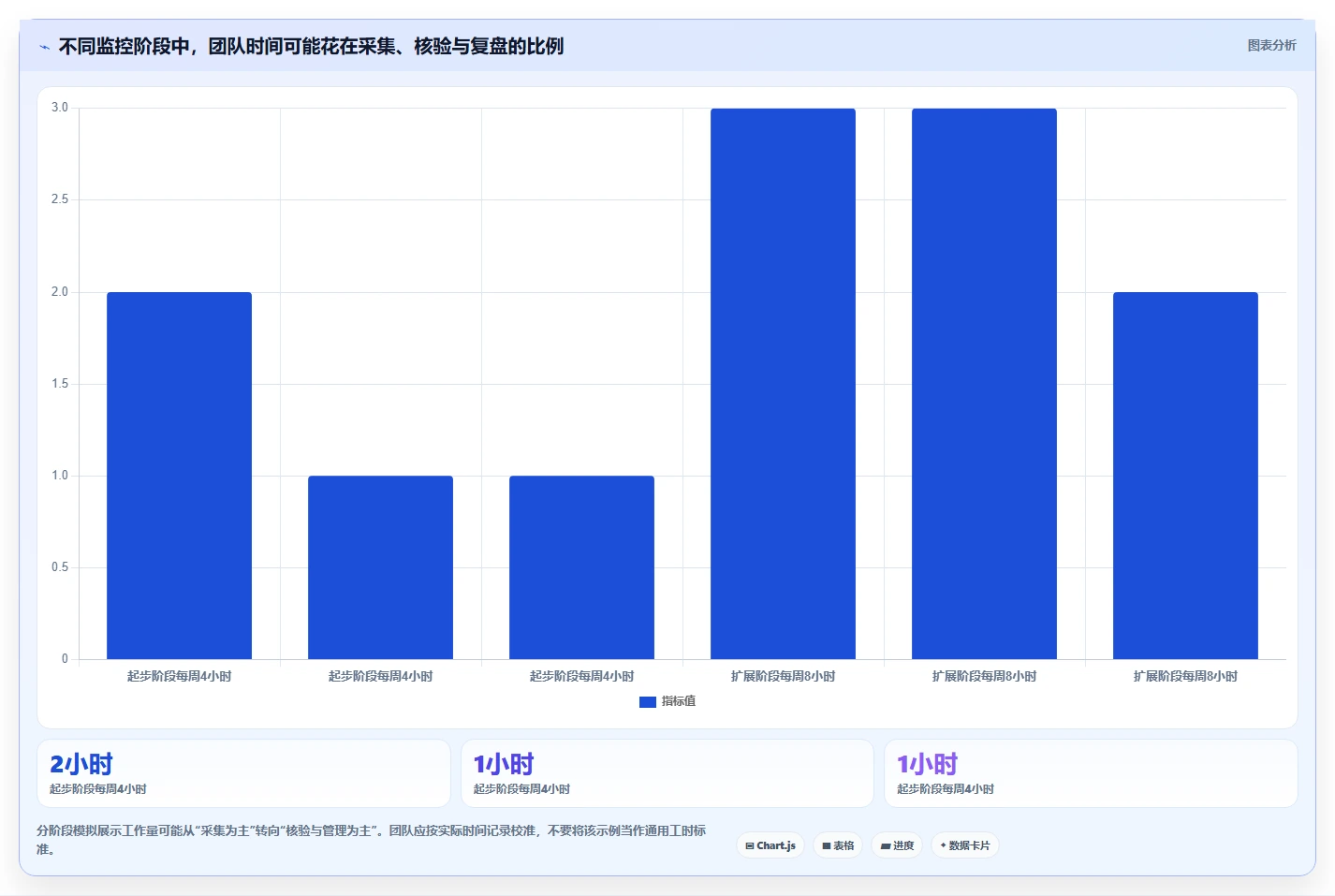Screen dimensions: 1335x896
Task: Click the 数据卡片 tag
Action: (x=965, y=845)
